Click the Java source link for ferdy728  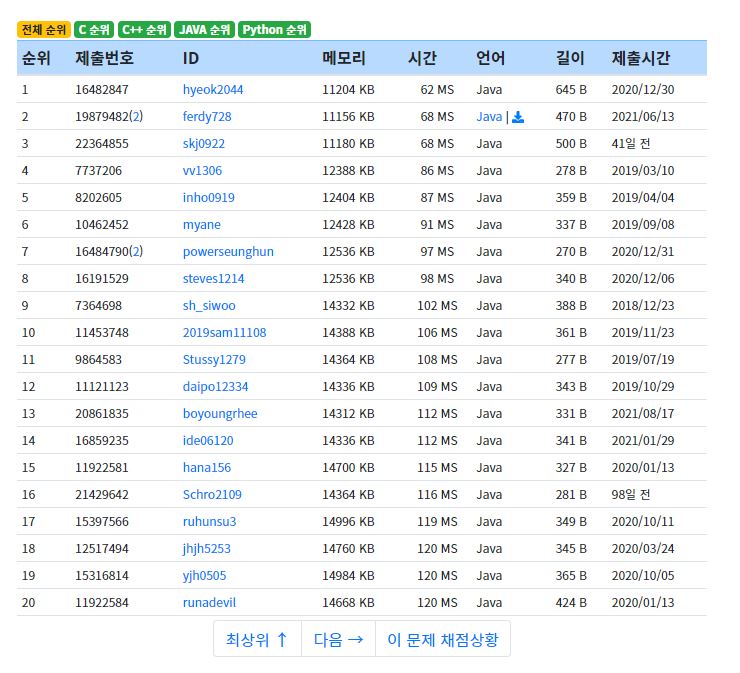[x=489, y=117]
